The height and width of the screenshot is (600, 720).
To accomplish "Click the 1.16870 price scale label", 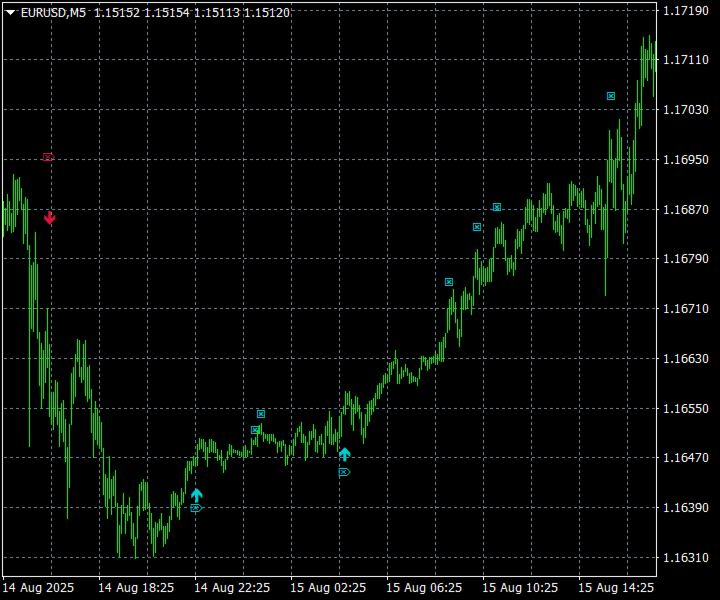I will pyautogui.click(x=686, y=209).
